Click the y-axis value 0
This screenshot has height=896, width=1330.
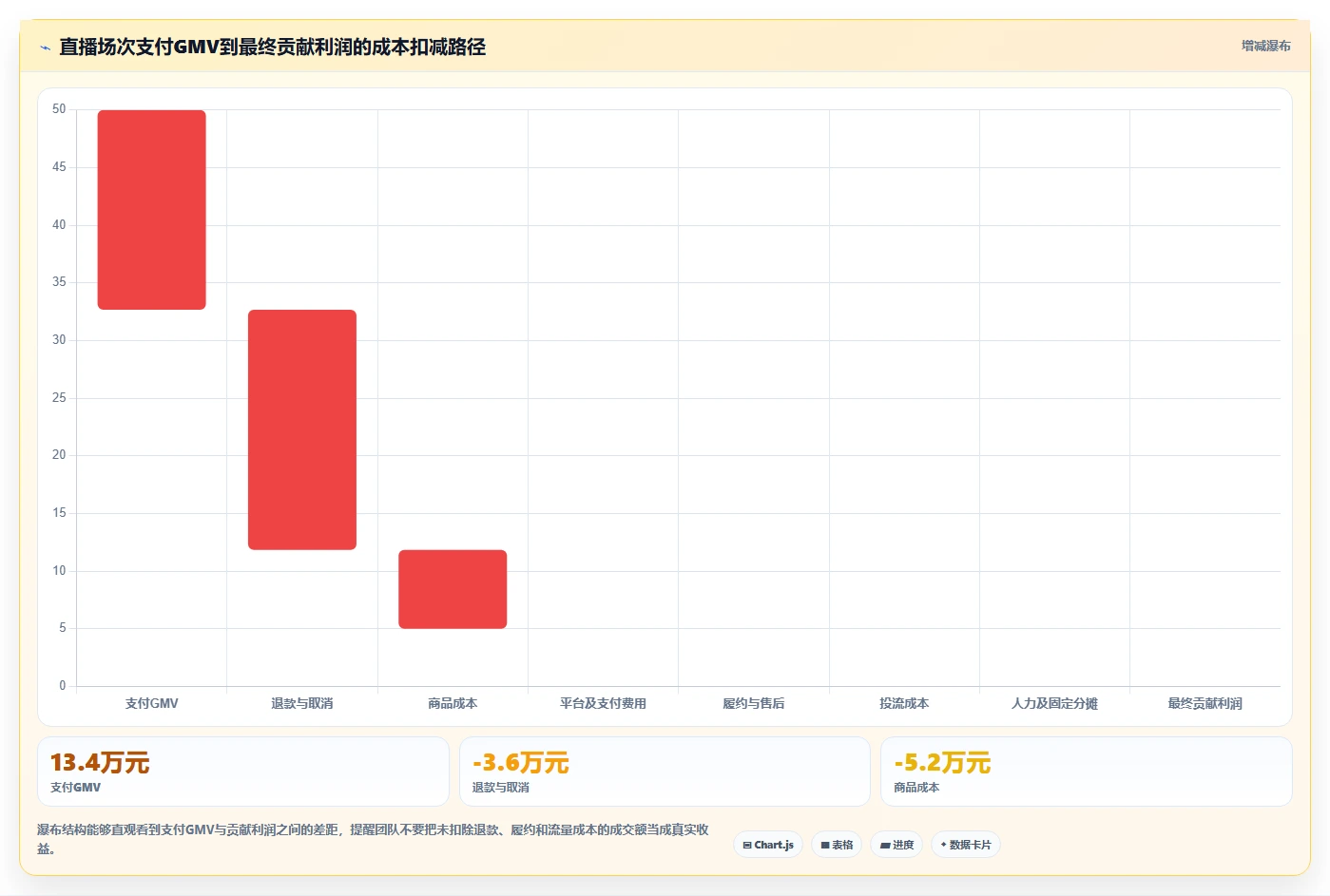coord(63,685)
